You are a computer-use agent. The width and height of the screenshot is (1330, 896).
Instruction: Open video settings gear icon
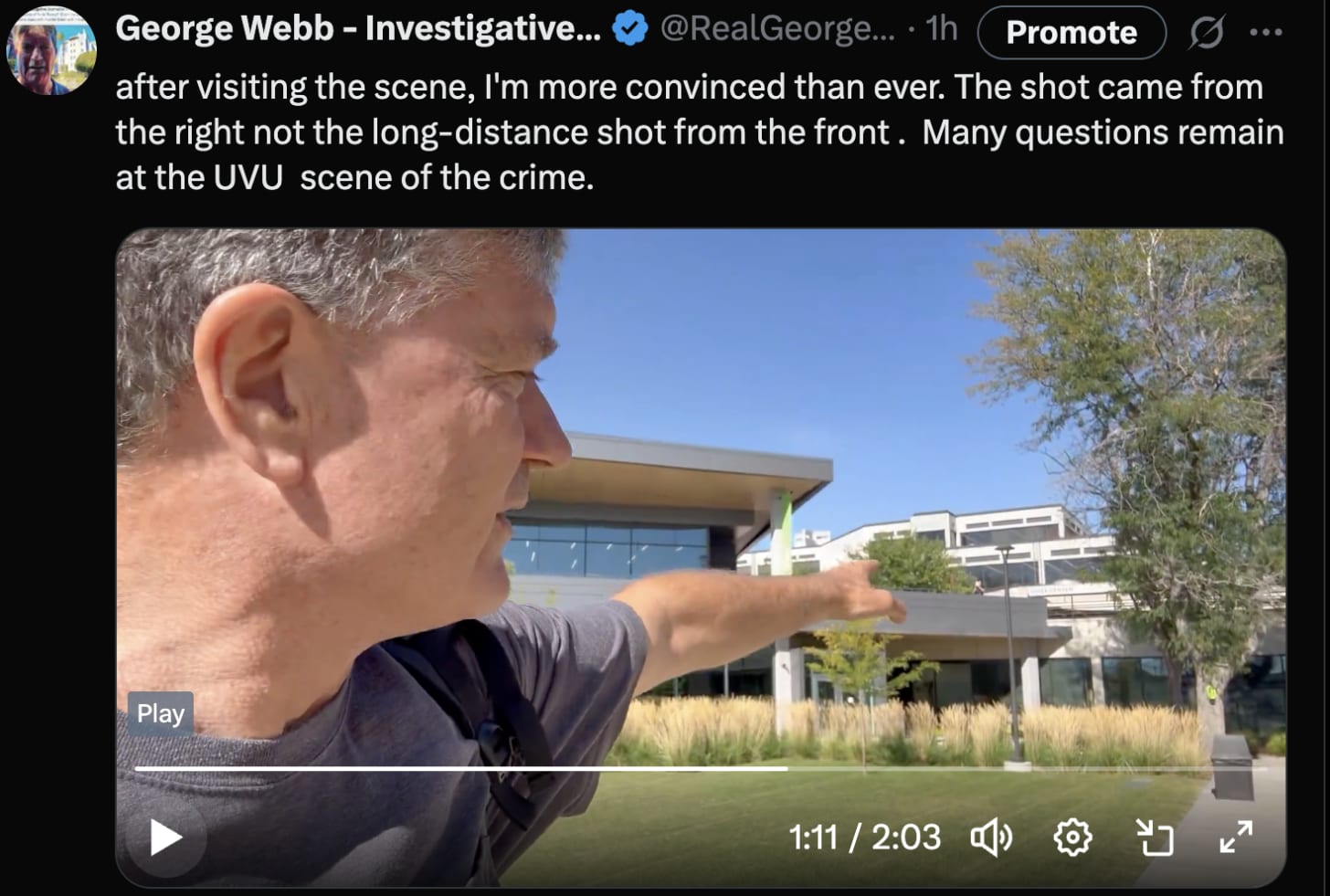click(1072, 838)
